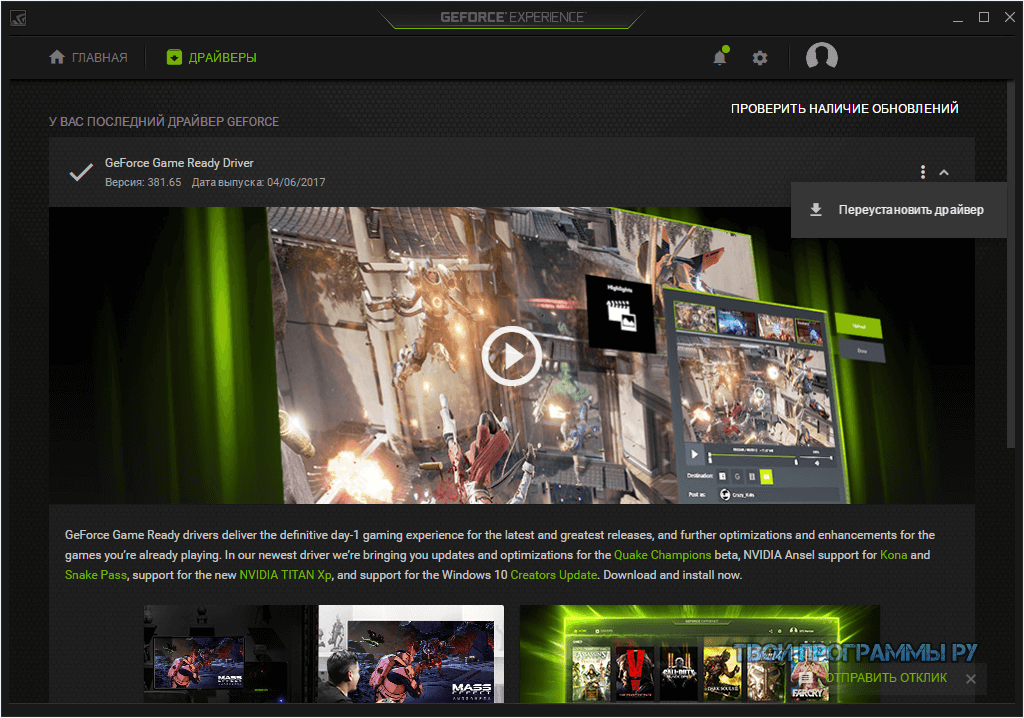Click the home house icon
Screen dimensions: 1024x718
[57, 57]
